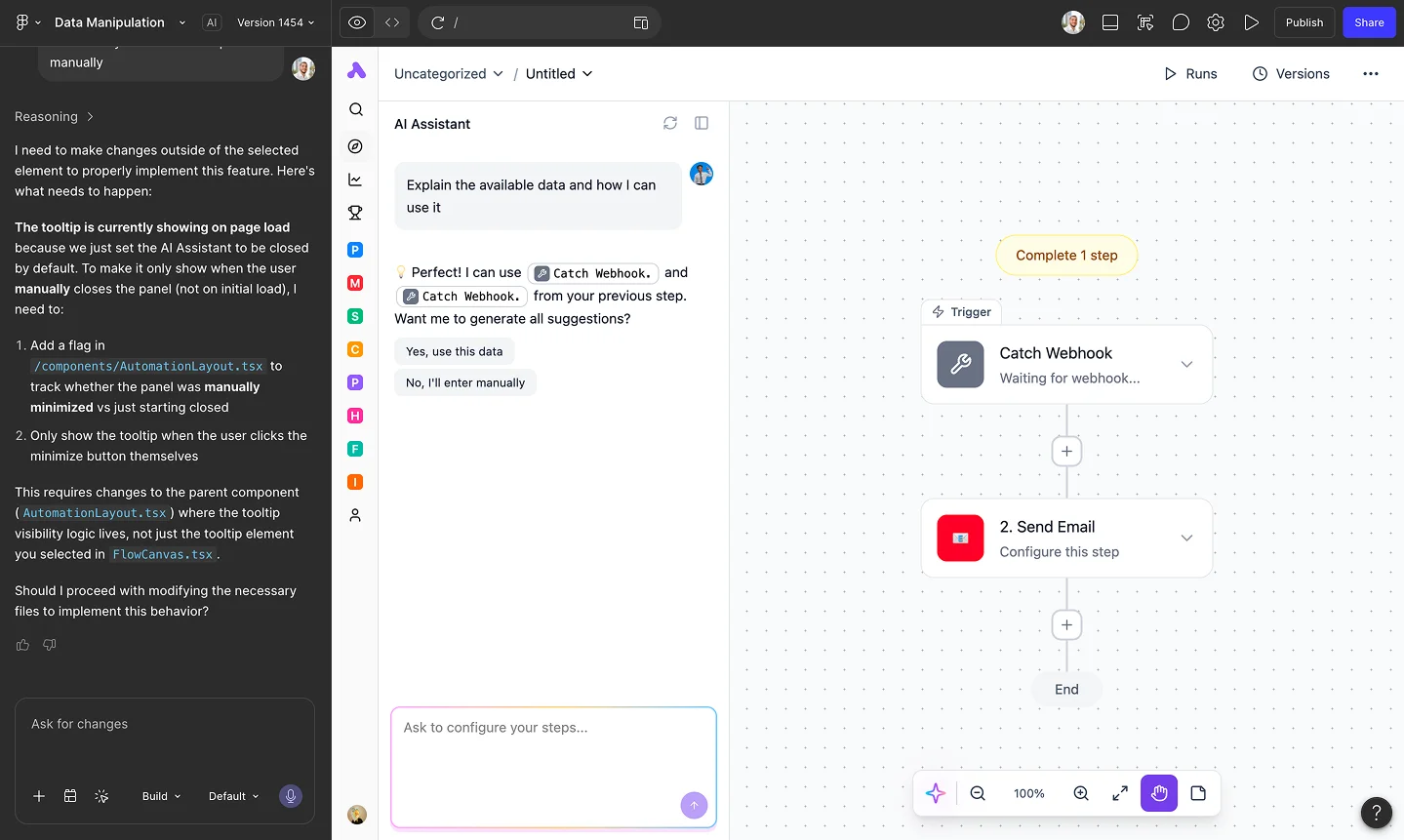Send the AI Assistant message
1404x840 pixels.
click(694, 805)
